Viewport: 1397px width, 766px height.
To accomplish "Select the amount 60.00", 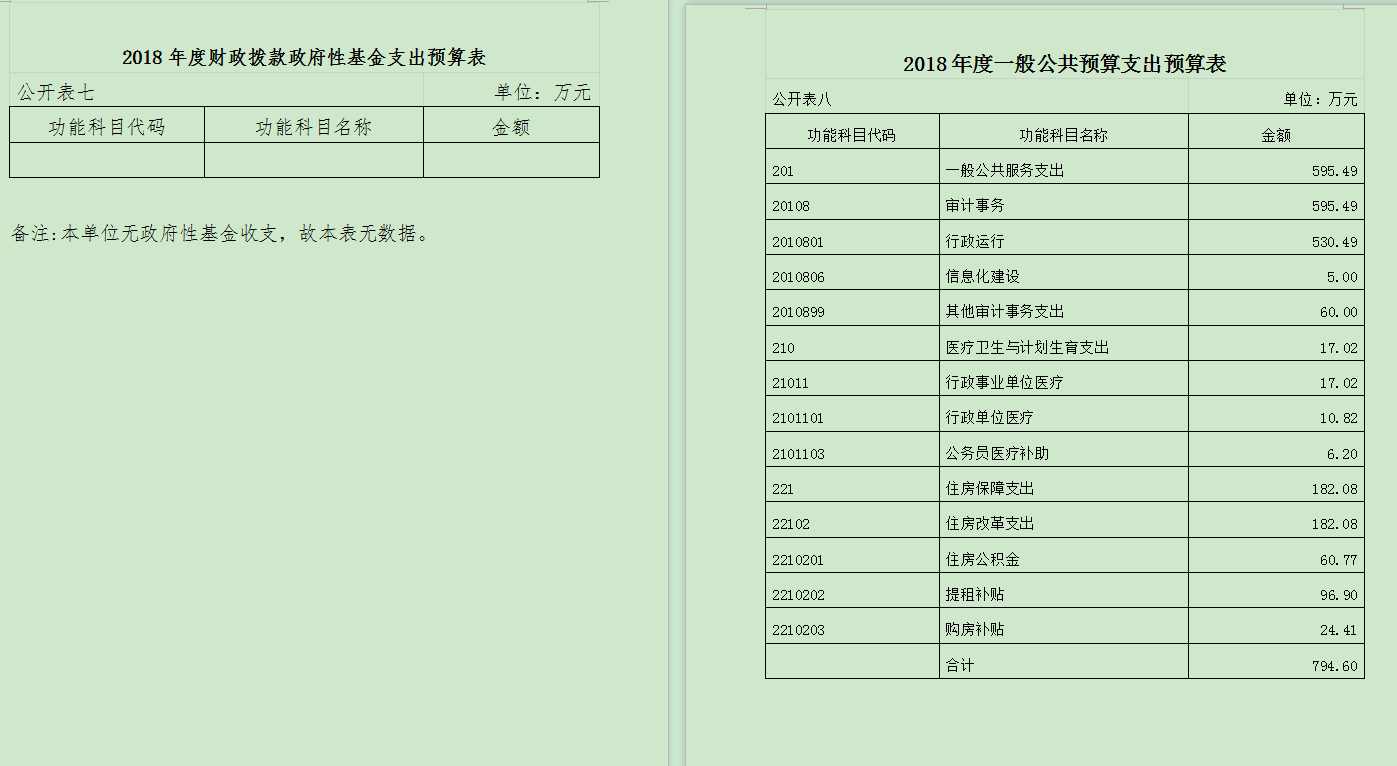I will (1339, 312).
